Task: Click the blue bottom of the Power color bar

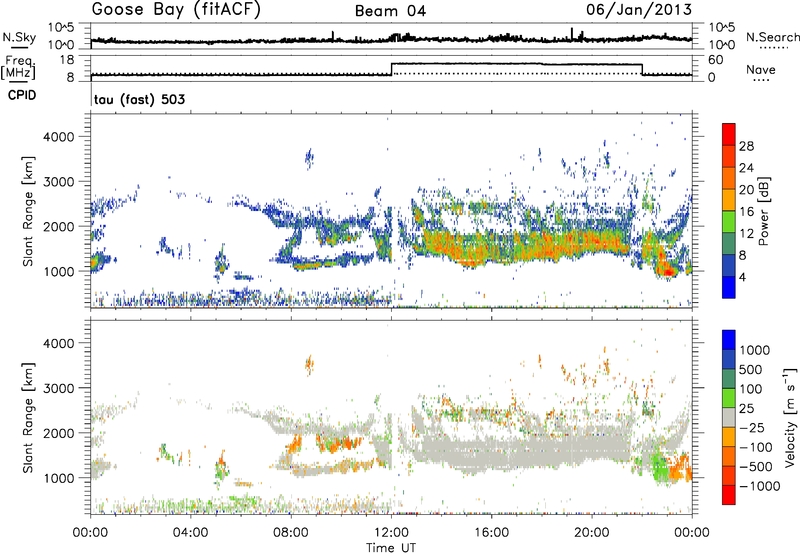Action: (x=729, y=287)
